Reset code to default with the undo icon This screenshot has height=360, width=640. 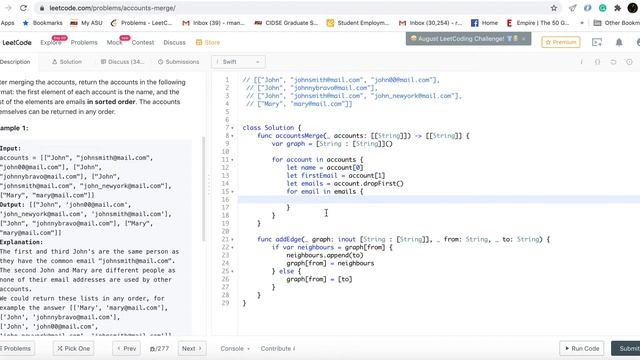pyautogui.click(x=613, y=62)
